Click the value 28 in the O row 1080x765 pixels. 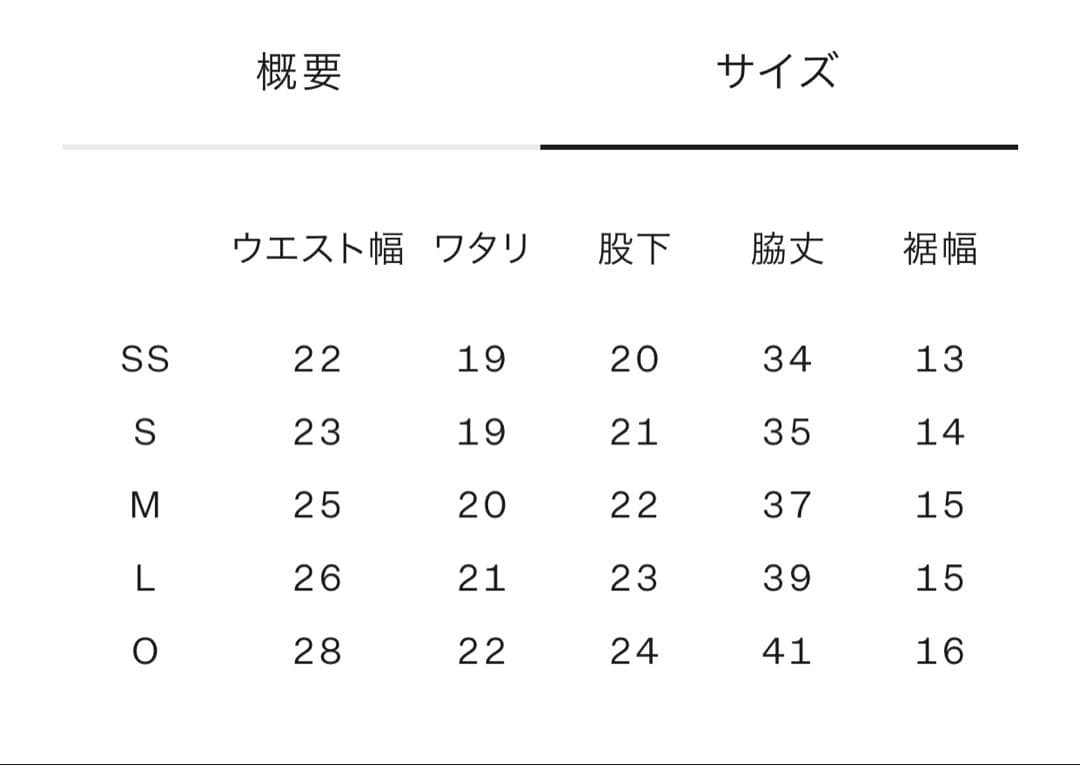(315, 651)
